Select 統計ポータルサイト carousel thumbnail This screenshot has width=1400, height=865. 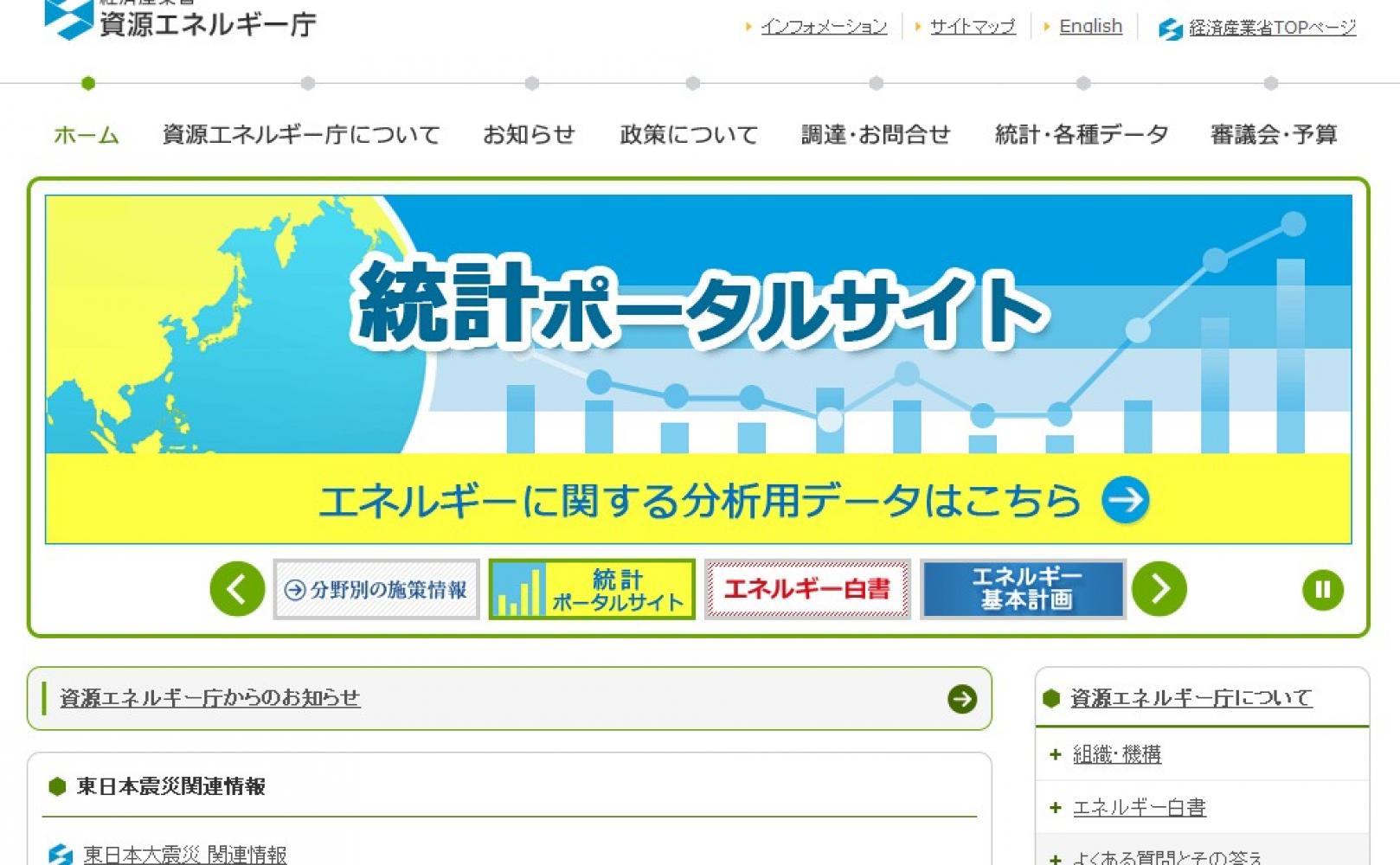click(x=592, y=590)
